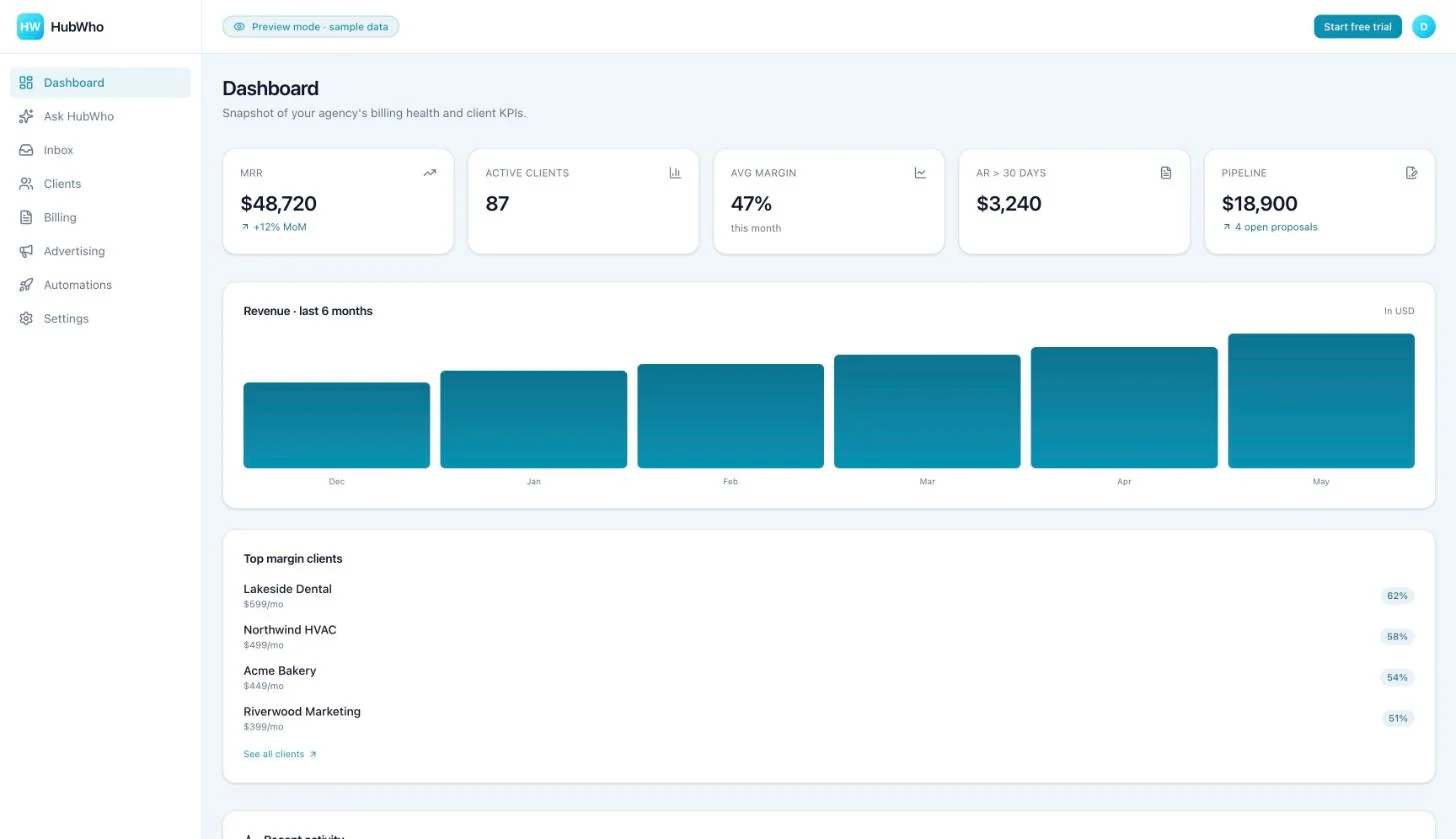Click the $3,240 AR value
This screenshot has width=1456, height=839.
1009,204
